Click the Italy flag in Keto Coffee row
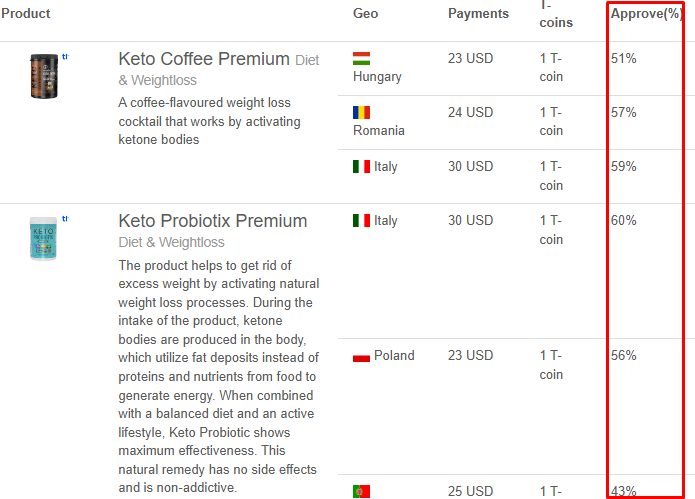The image size is (695, 499). tap(361, 167)
